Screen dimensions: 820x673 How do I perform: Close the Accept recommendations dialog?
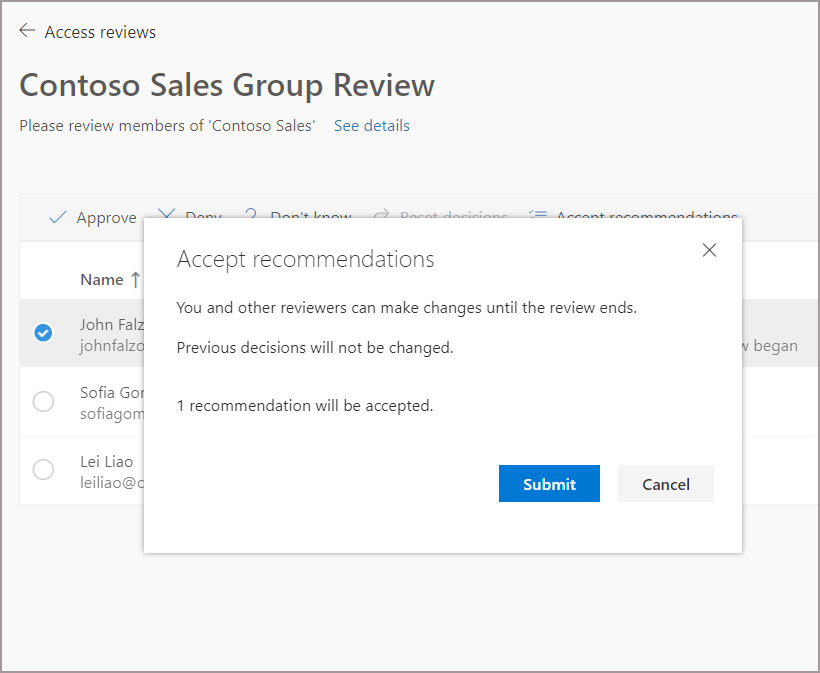pyautogui.click(x=709, y=250)
